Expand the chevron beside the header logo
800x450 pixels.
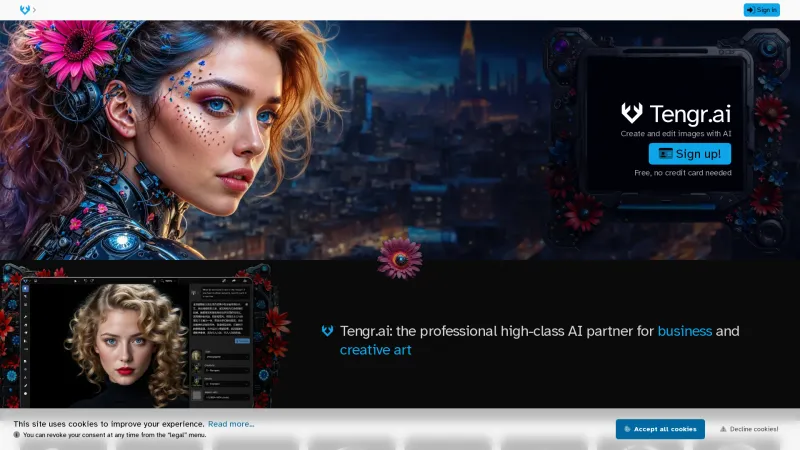[34, 10]
